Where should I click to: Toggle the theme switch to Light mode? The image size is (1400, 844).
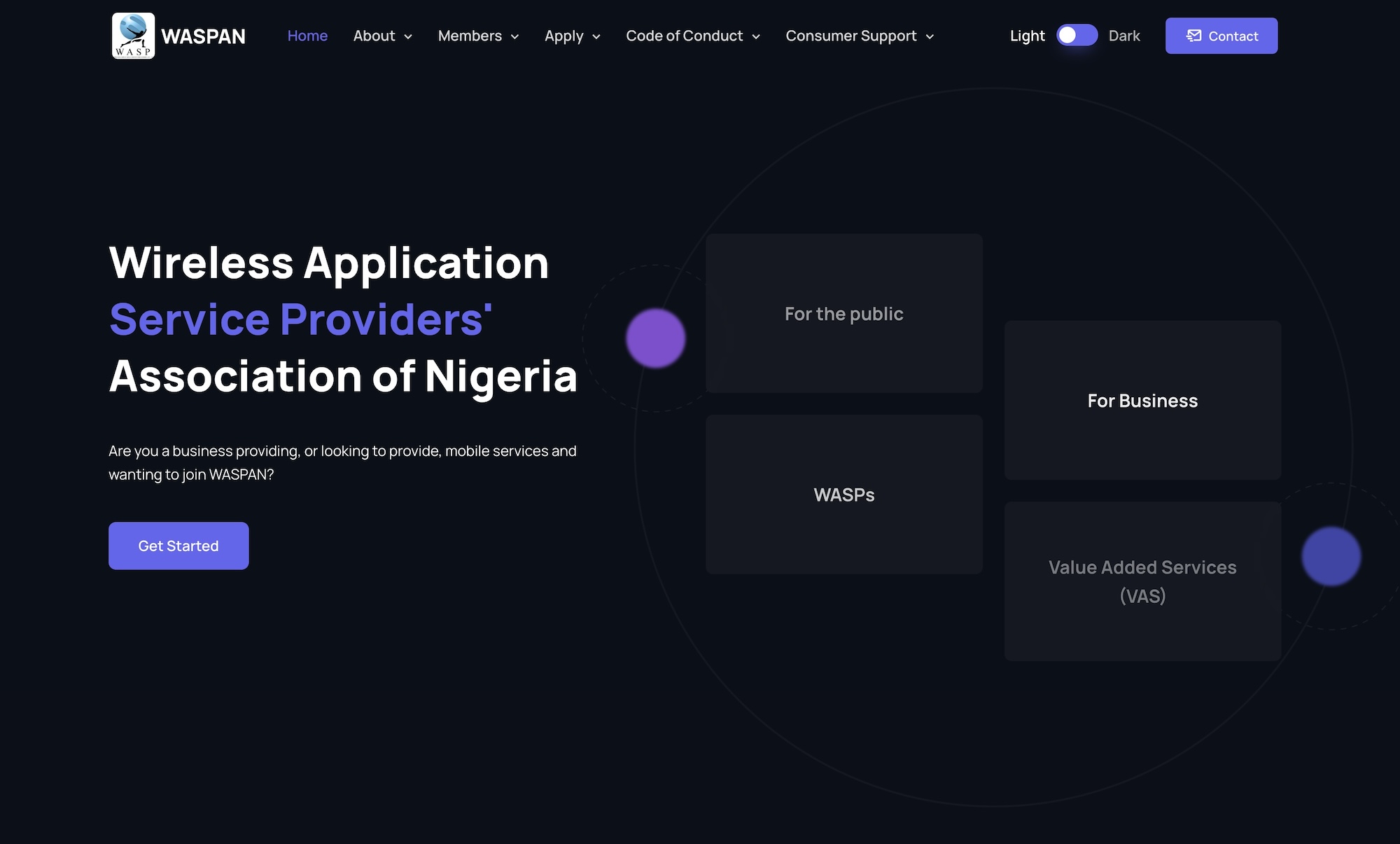[1077, 34]
